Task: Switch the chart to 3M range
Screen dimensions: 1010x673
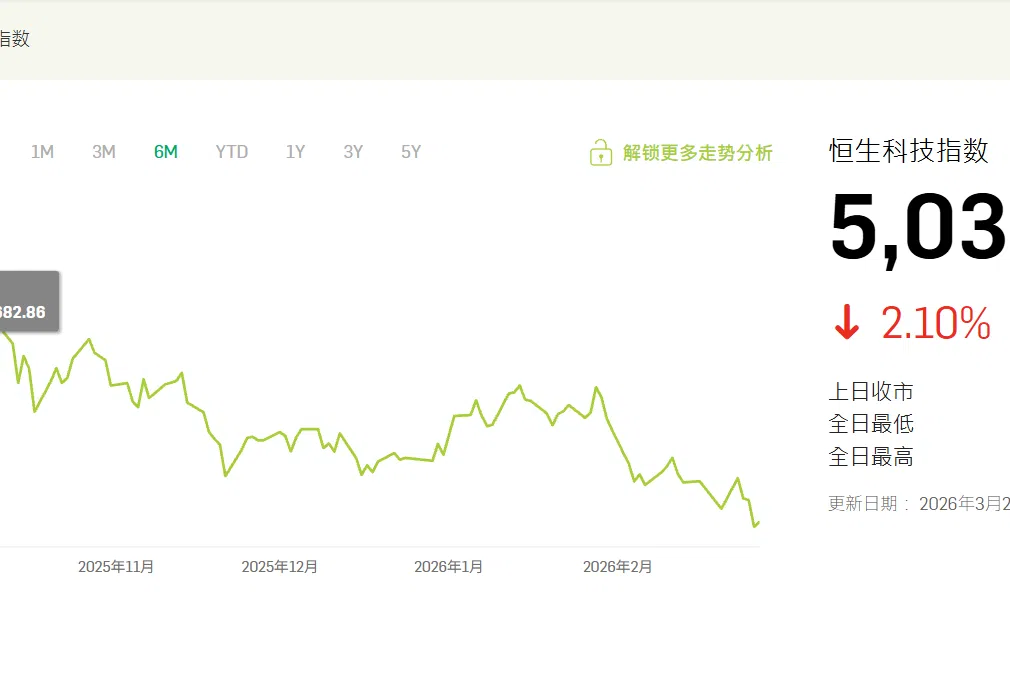Action: tap(104, 152)
